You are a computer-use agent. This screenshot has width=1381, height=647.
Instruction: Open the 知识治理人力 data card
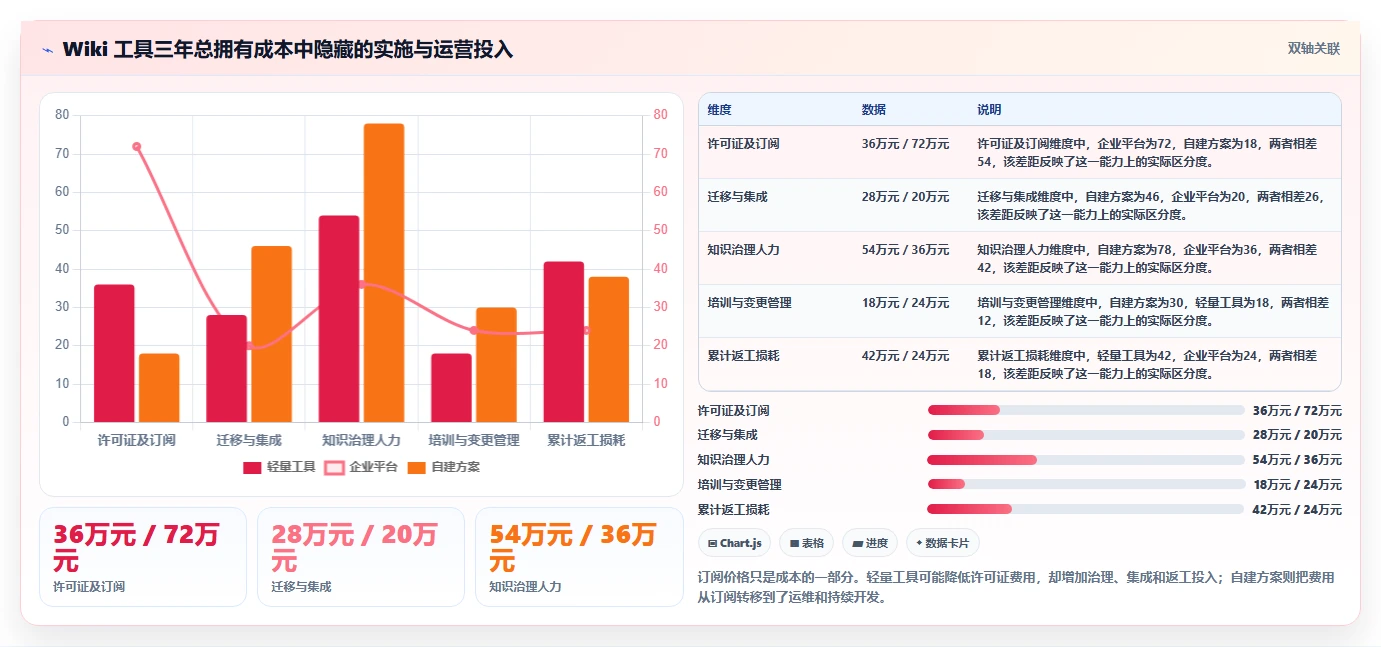coord(579,557)
